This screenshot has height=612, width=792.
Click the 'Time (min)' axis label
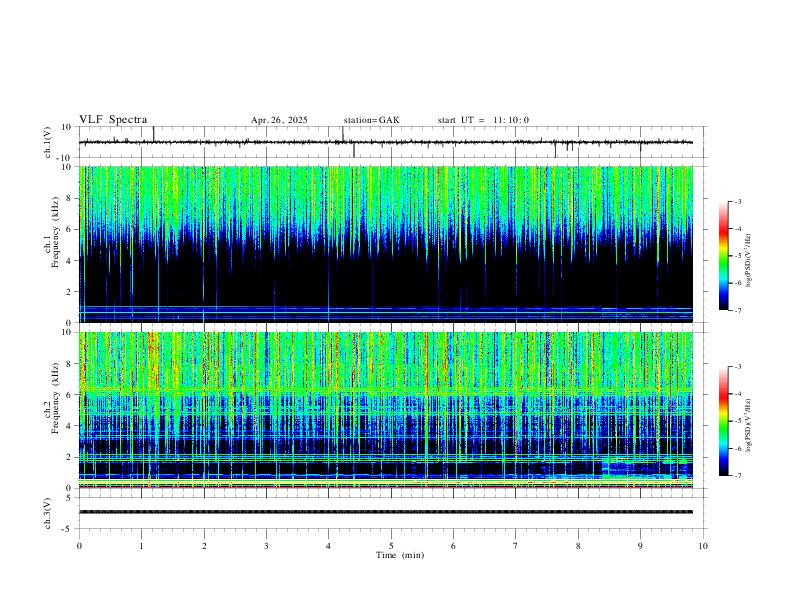pos(400,555)
